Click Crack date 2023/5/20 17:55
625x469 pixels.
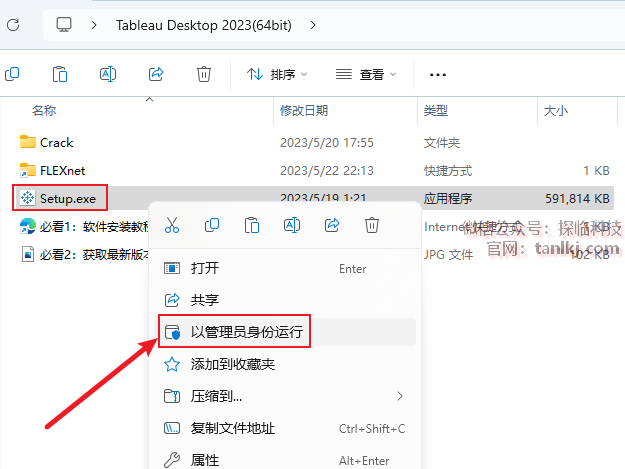(327, 143)
